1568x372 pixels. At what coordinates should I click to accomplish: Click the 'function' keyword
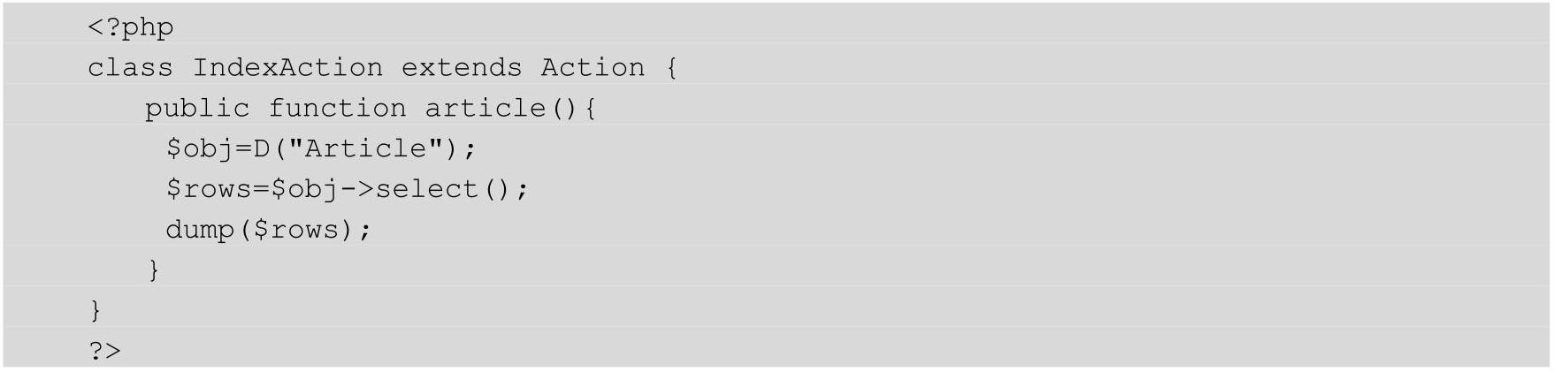coord(337,108)
